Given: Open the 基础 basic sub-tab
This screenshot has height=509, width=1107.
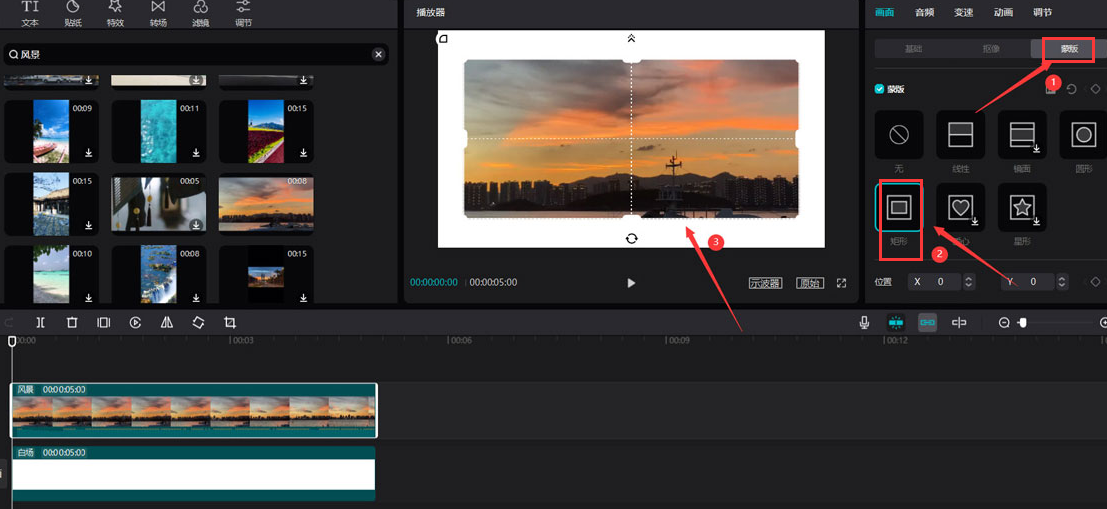Looking at the screenshot, I should pyautogui.click(x=913, y=48).
